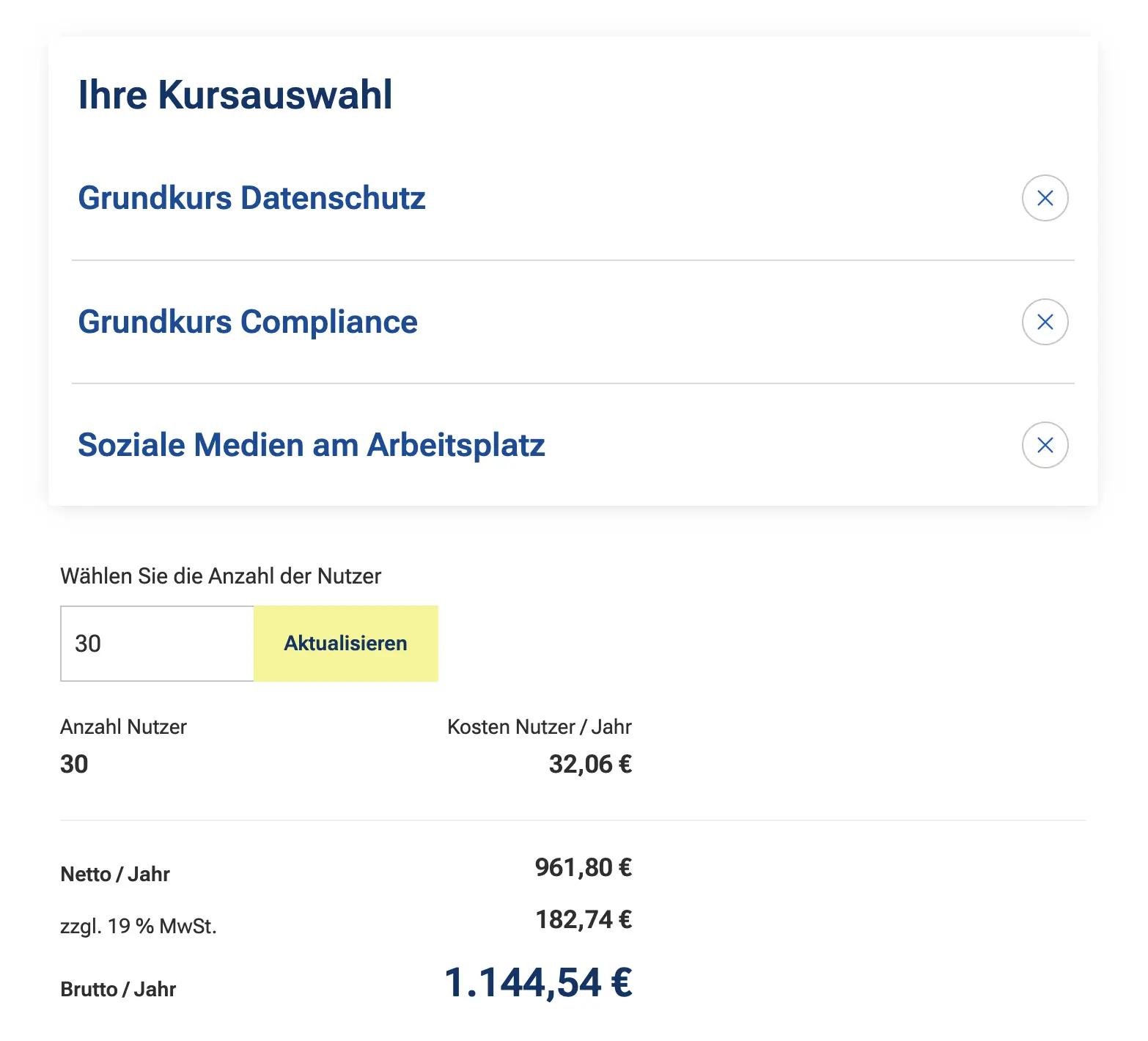
Task: Select the bold 30 under Anzahl Nutzer
Action: pyautogui.click(x=74, y=764)
